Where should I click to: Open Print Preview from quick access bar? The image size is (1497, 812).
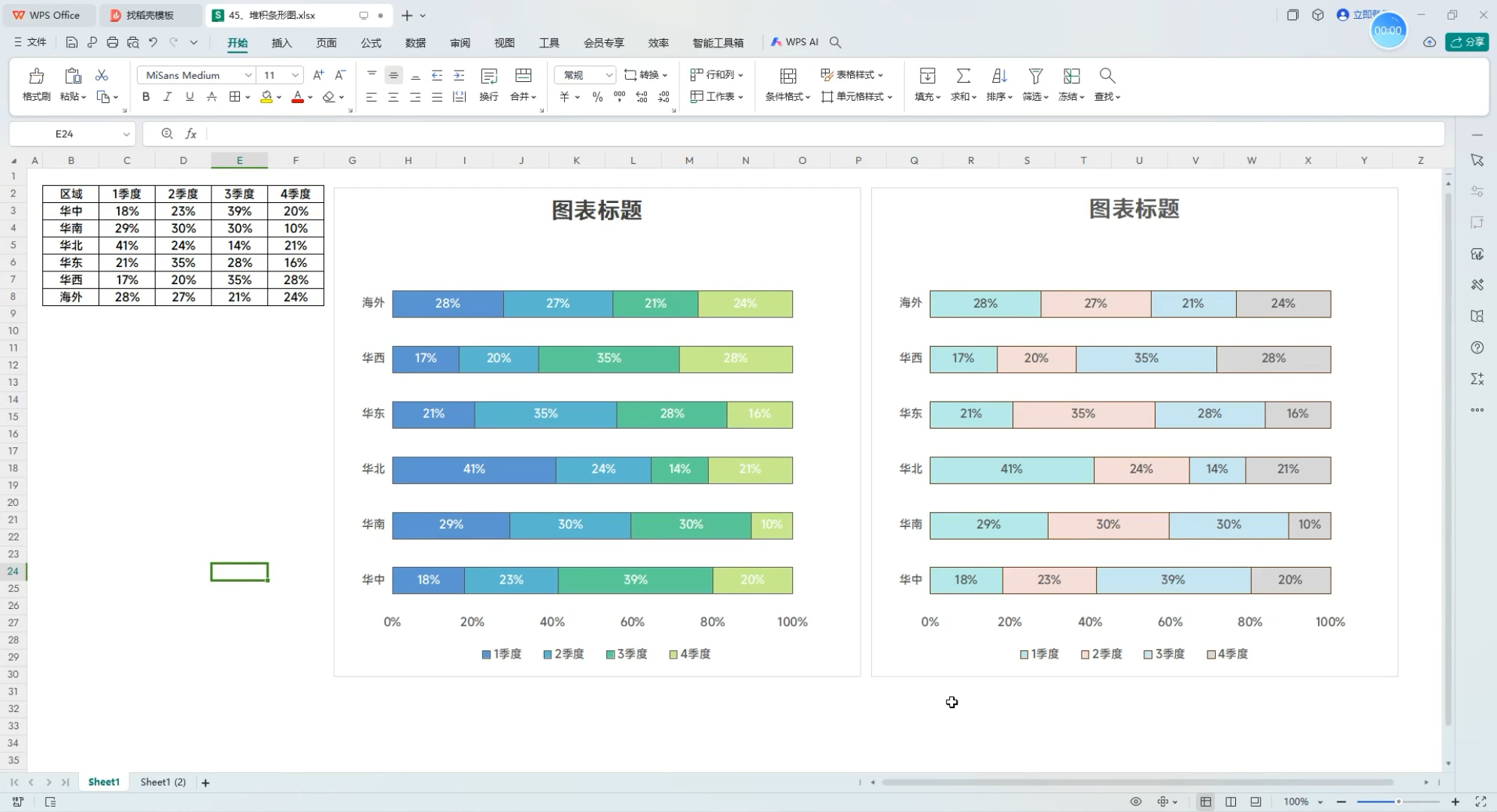point(133,43)
